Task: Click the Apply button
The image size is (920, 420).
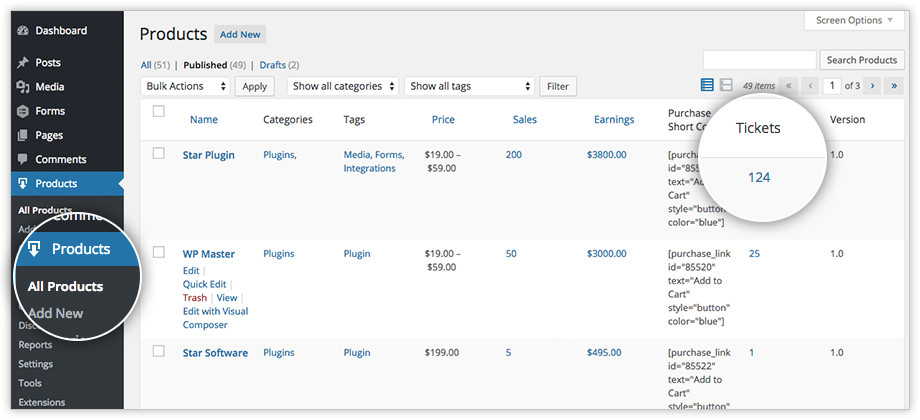Action: [x=255, y=86]
